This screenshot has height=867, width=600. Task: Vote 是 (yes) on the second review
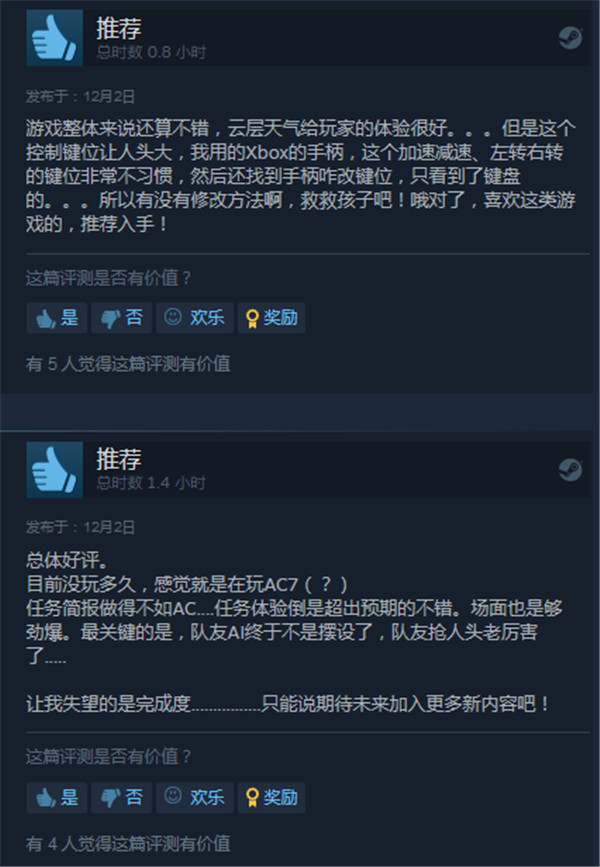(57, 797)
